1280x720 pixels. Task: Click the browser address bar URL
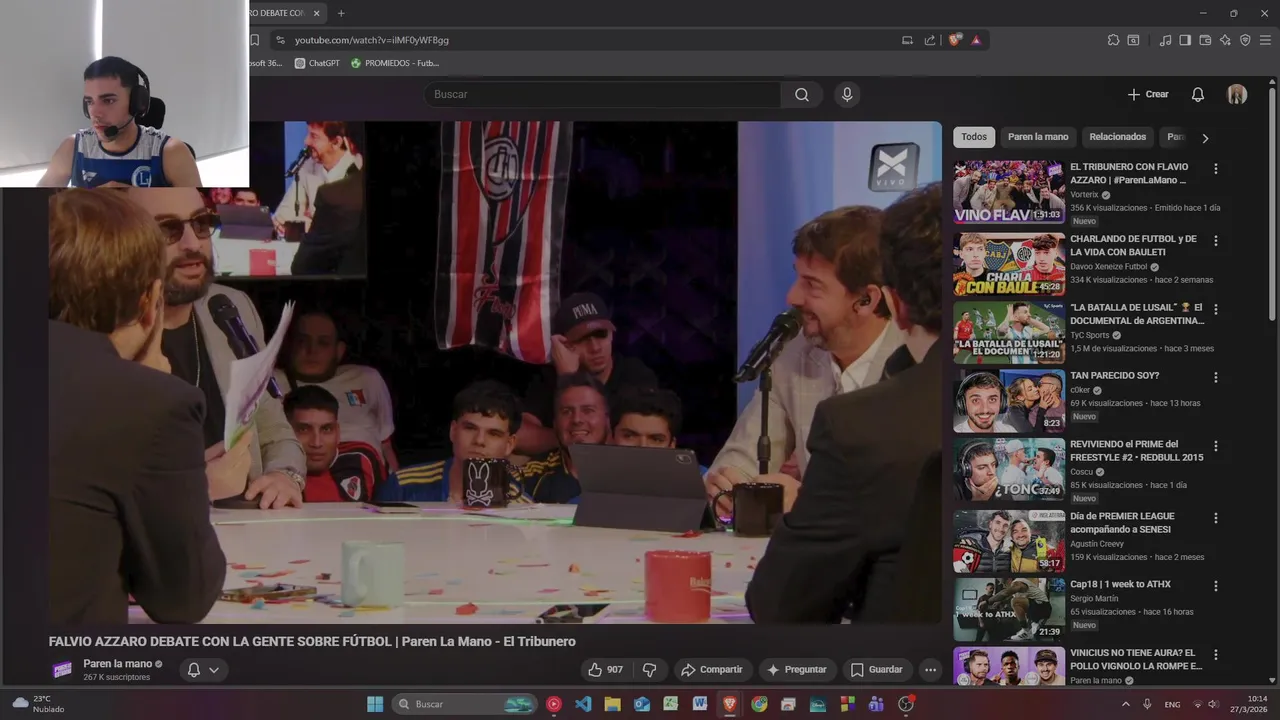[372, 40]
